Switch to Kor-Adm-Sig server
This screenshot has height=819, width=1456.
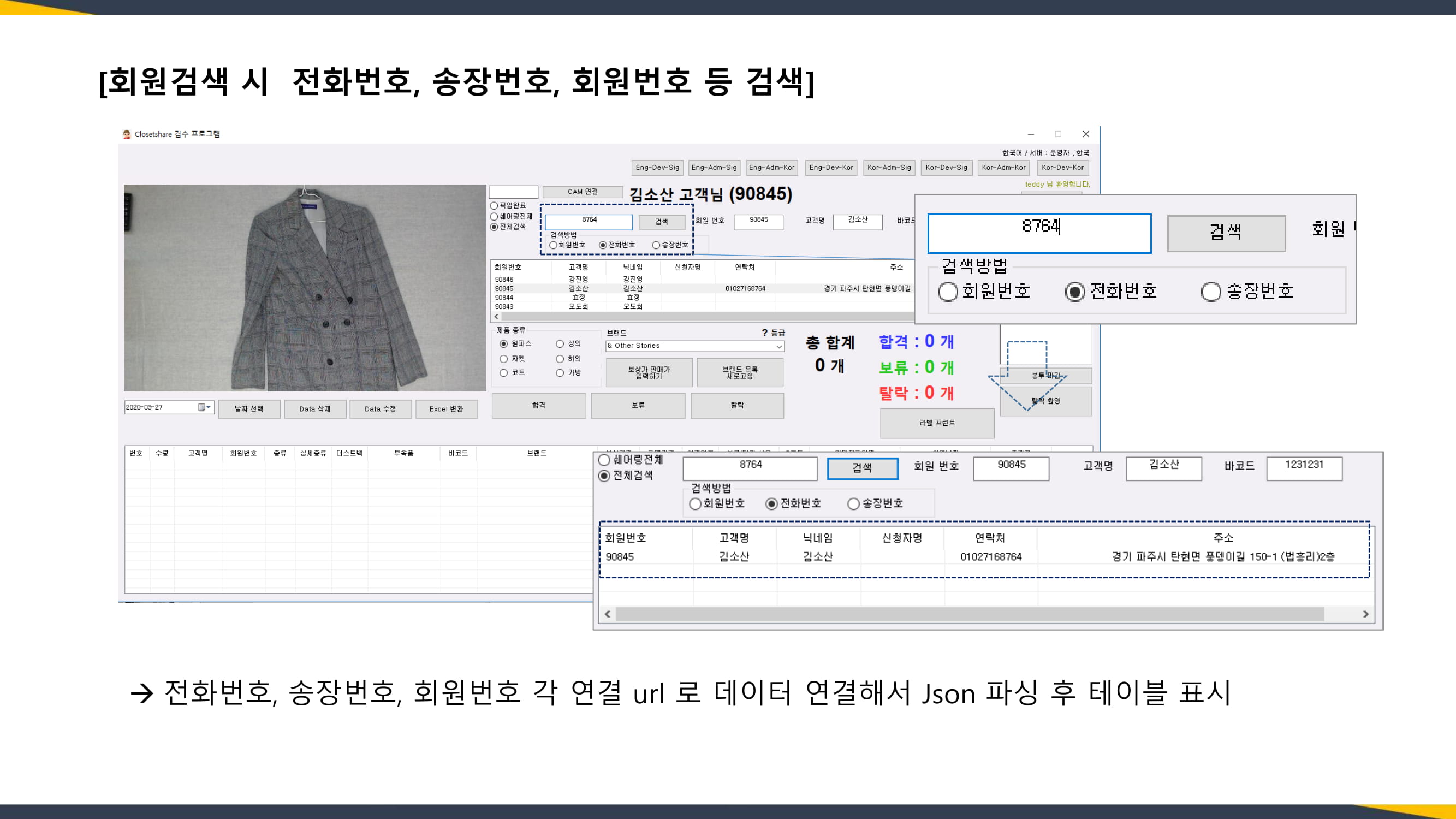pyautogui.click(x=889, y=168)
